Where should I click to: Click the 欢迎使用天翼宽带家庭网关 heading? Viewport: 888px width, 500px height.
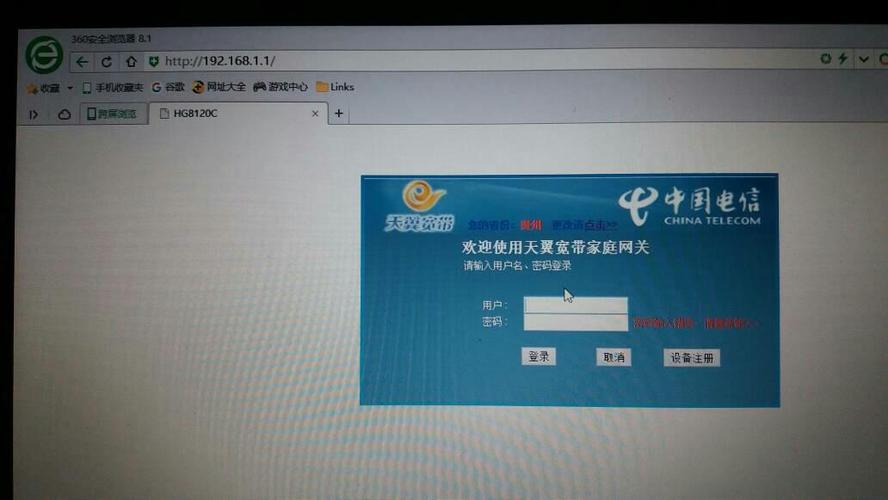point(555,247)
